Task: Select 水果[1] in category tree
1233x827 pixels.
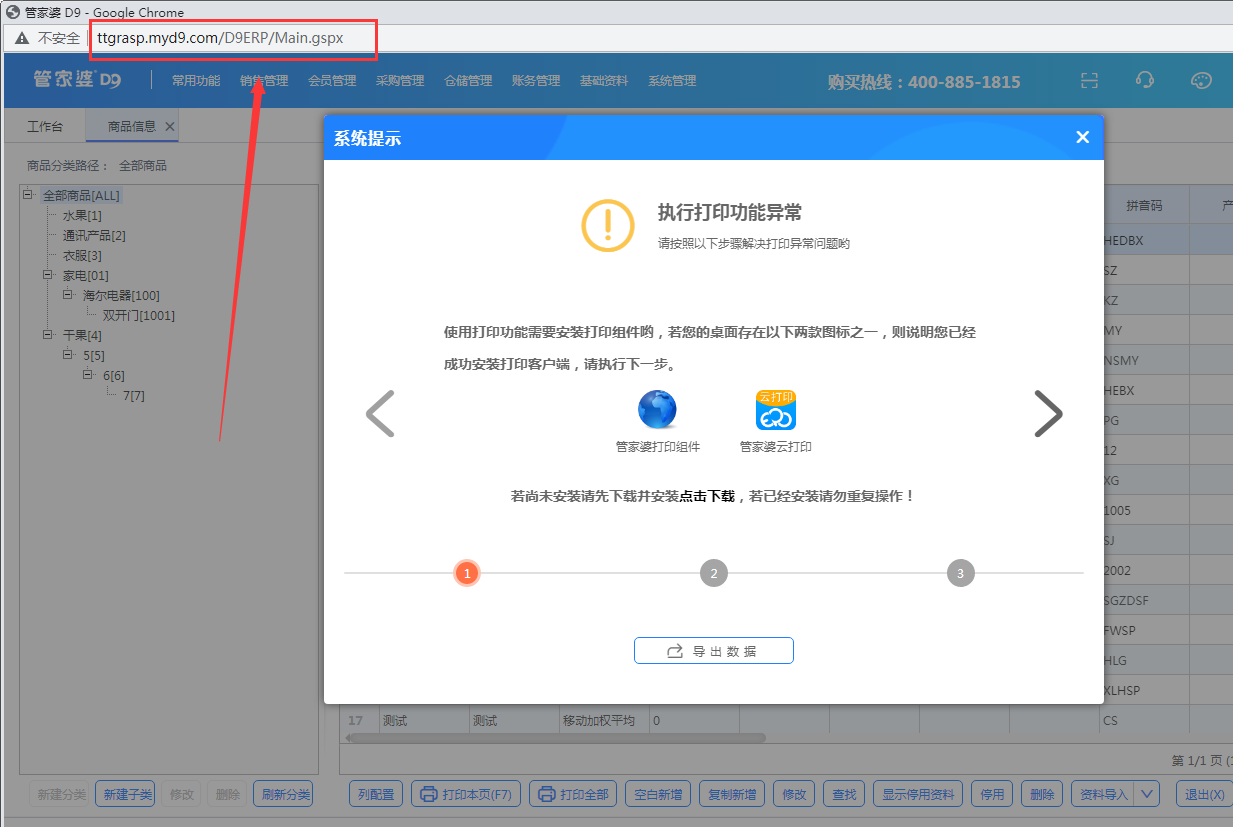Action: (82, 215)
